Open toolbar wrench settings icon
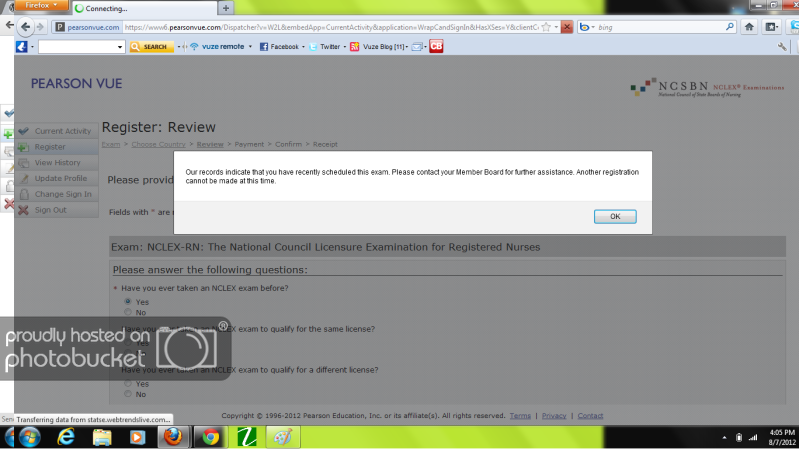799x449 pixels. click(x=782, y=46)
